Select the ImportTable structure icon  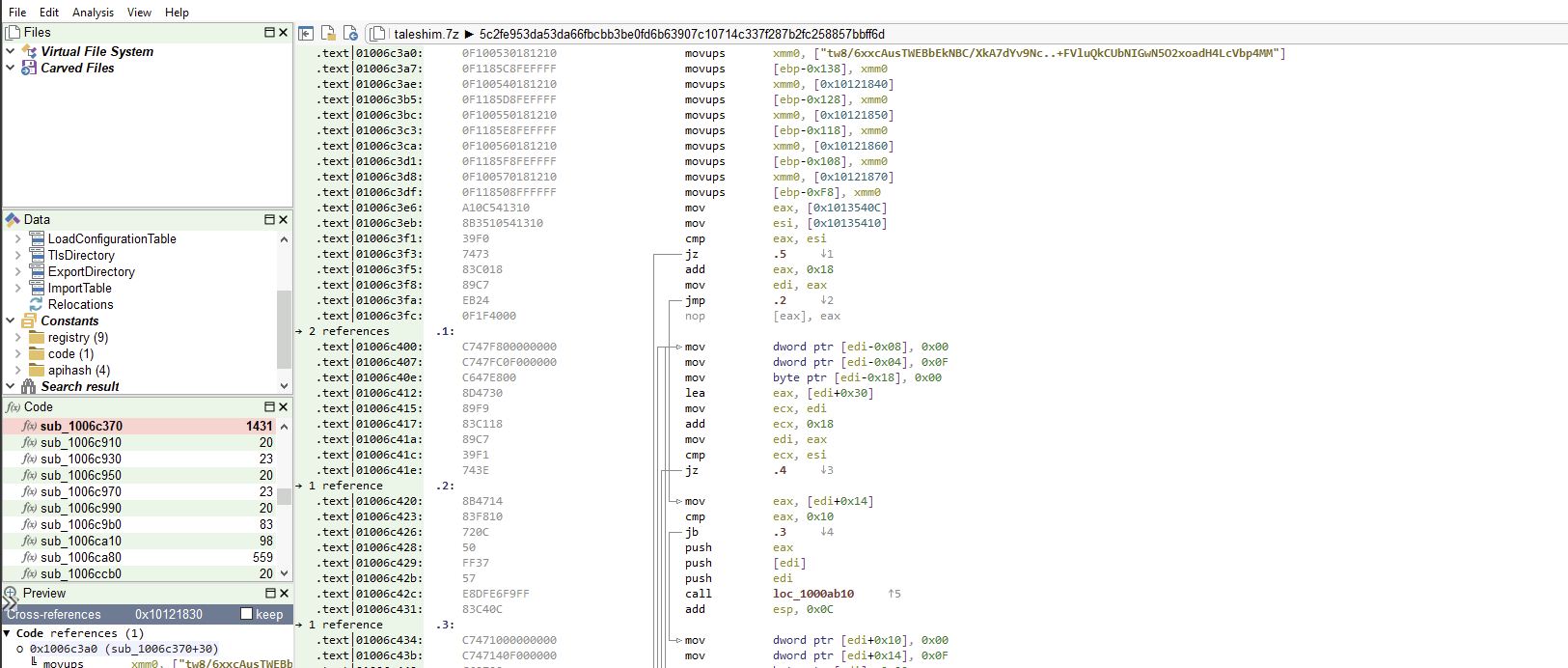37,288
